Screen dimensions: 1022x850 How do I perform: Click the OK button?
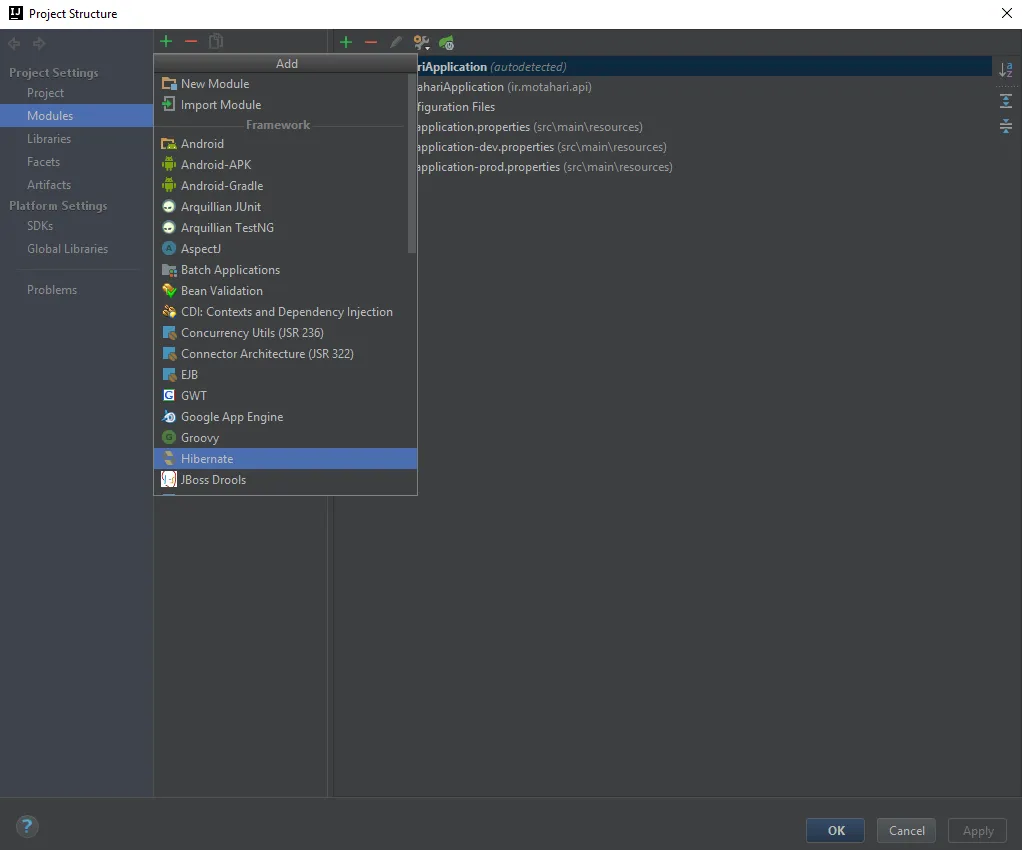coord(836,830)
